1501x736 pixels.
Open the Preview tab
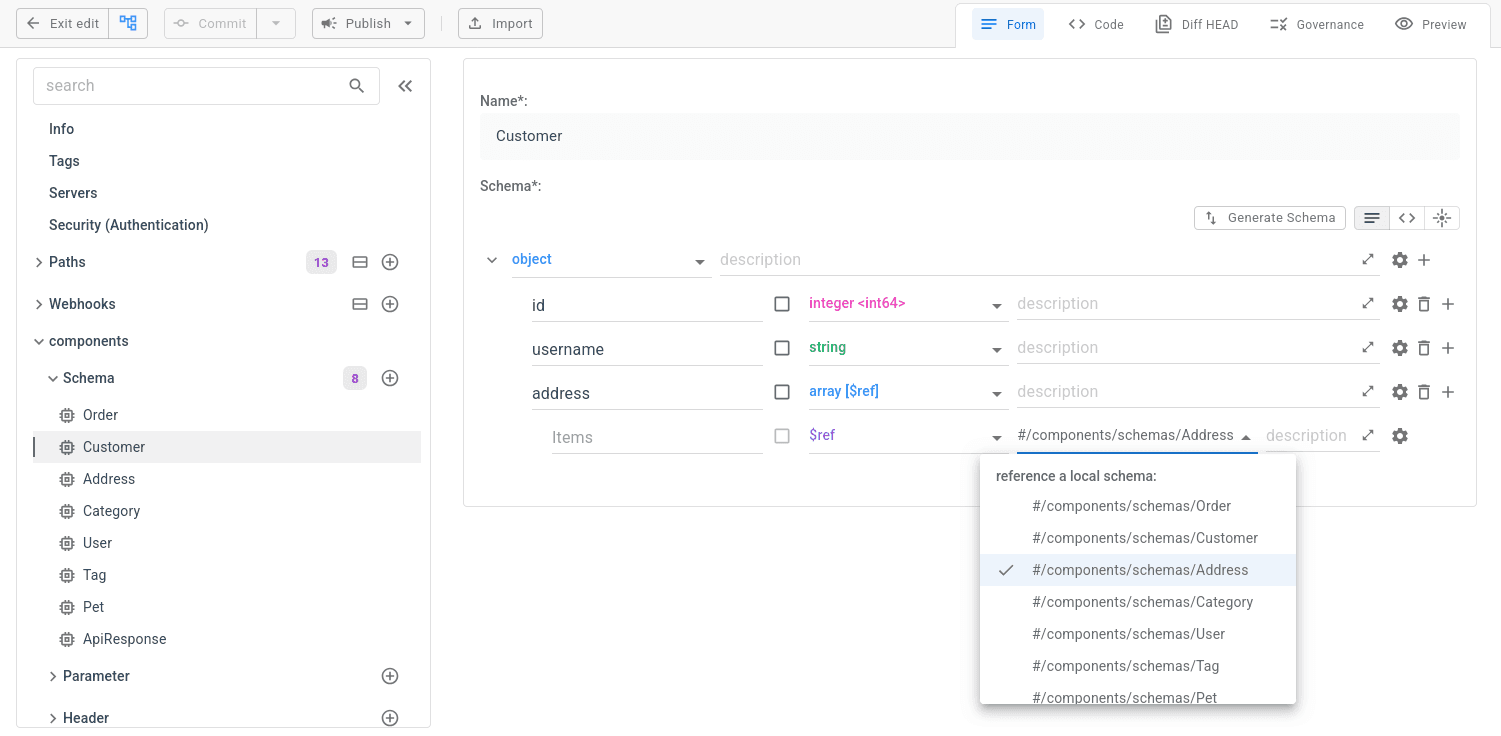1431,24
